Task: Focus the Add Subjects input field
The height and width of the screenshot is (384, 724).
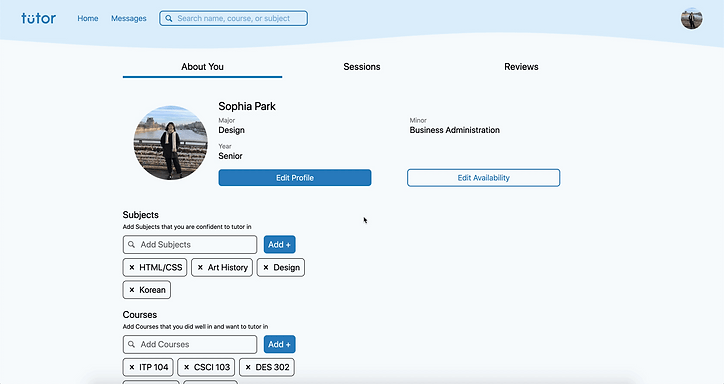Action: click(190, 244)
